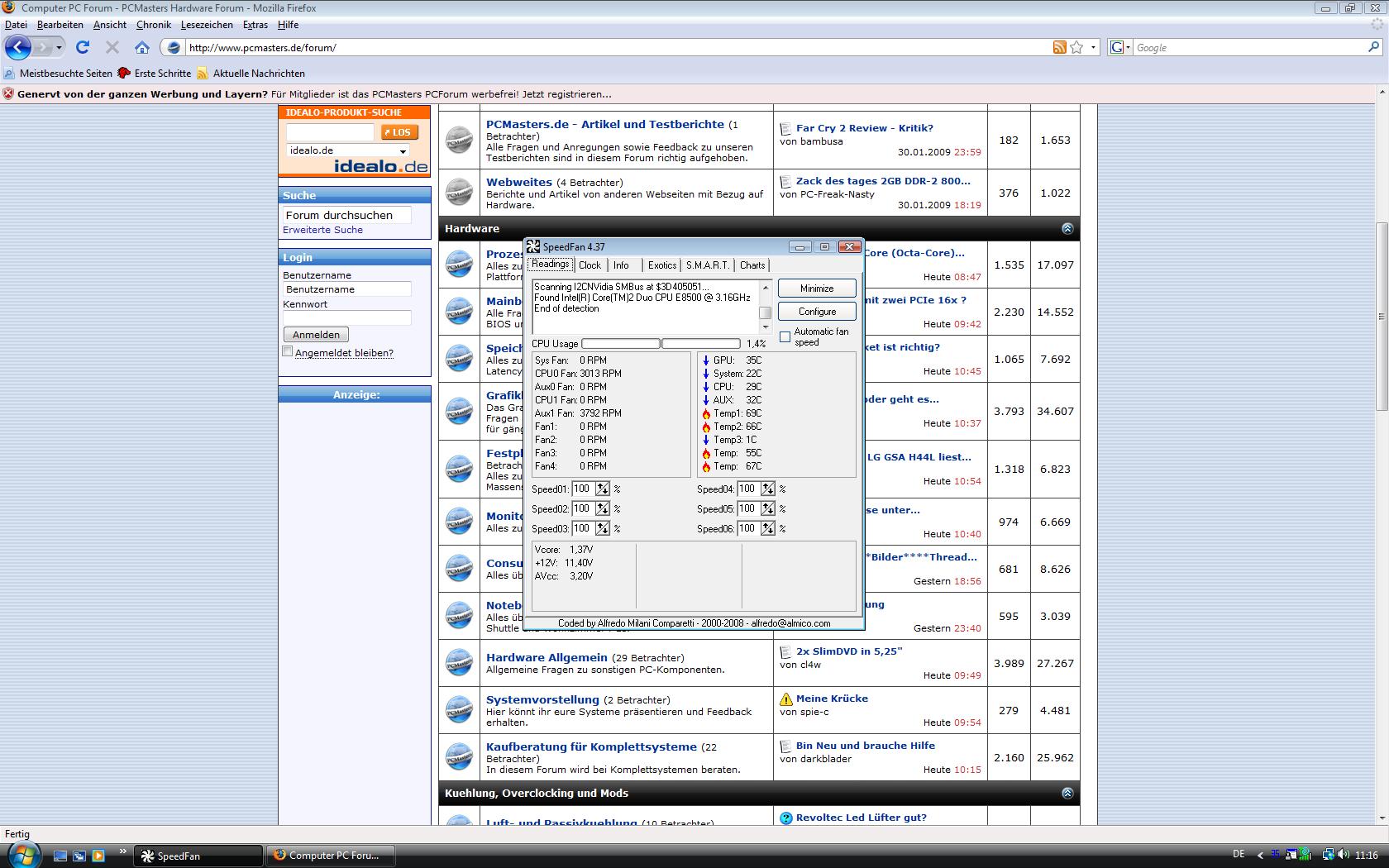Click the Forum durchsuchen search field
The image size is (1389, 868).
pos(347,215)
